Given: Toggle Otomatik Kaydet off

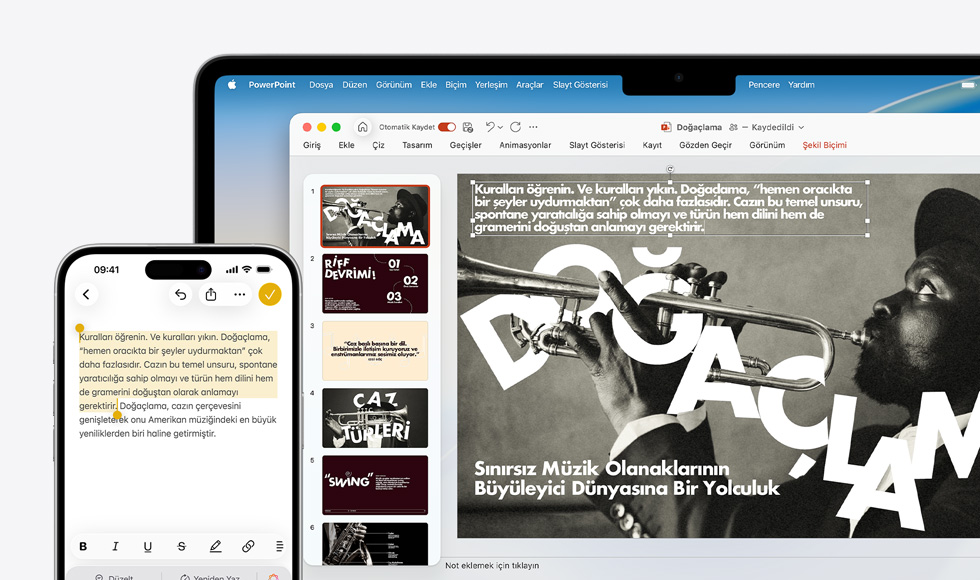Looking at the screenshot, I should (x=448, y=127).
